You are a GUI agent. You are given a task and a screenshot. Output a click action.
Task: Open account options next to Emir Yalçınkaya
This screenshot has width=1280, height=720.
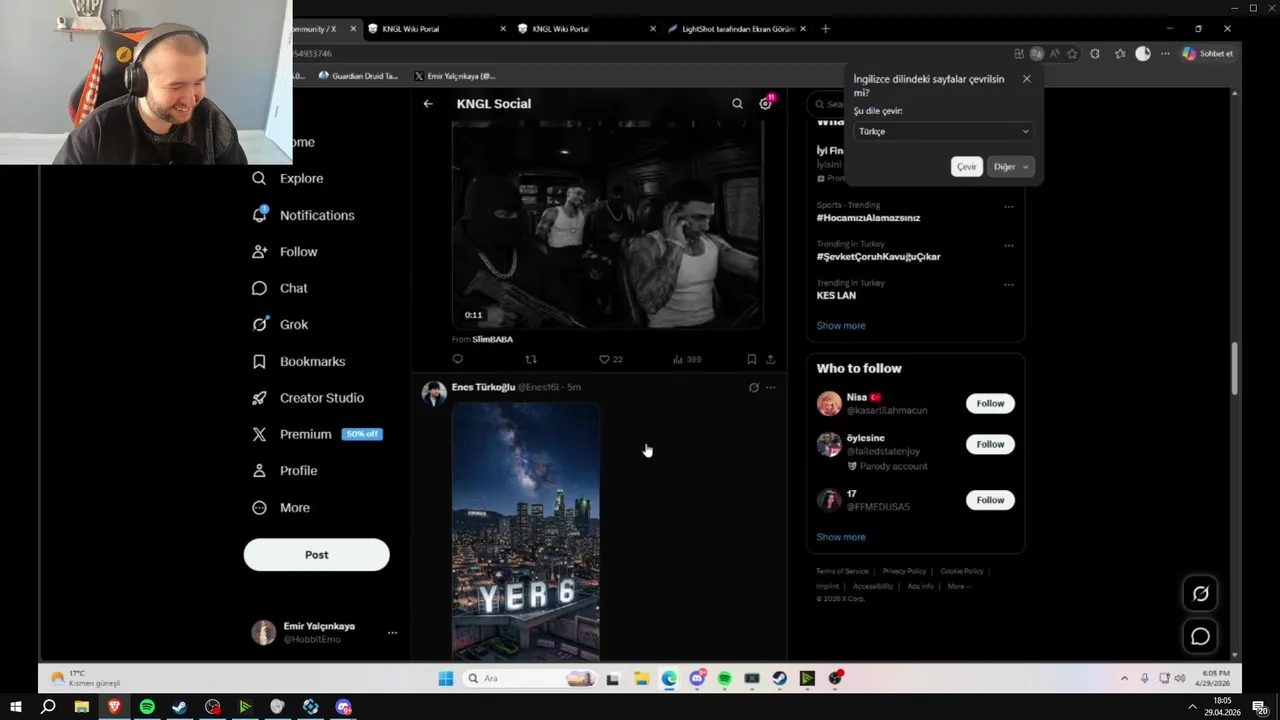tap(392, 633)
